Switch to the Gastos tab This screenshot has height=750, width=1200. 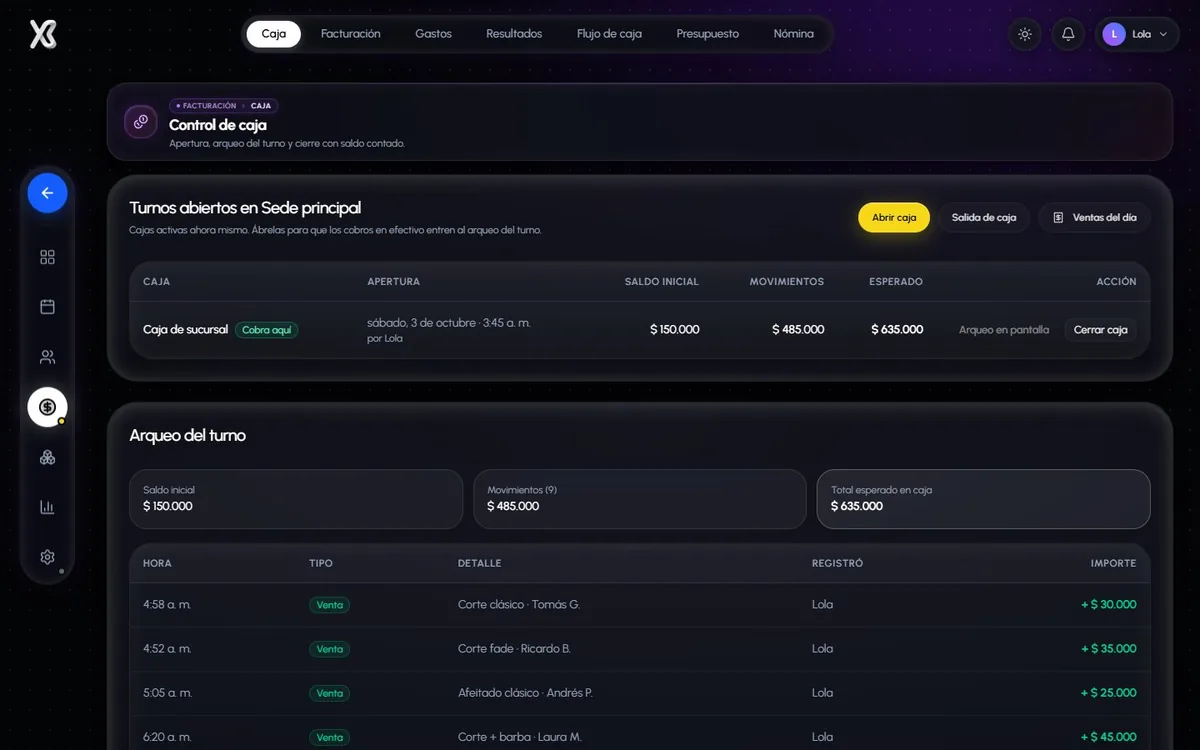[x=433, y=34]
